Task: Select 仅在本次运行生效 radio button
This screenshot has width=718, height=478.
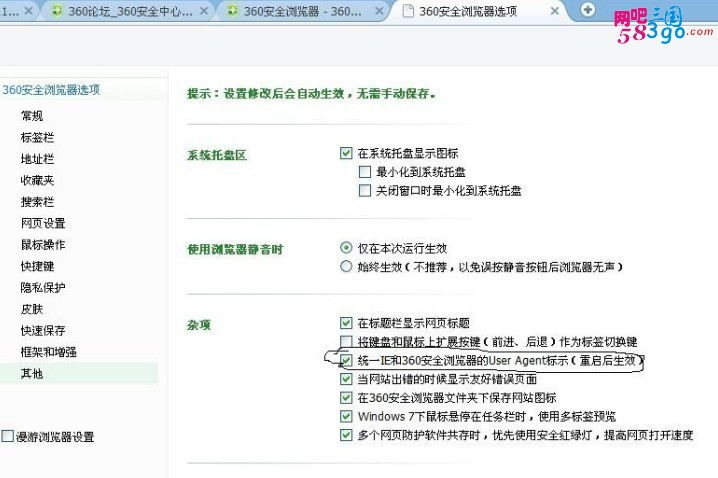Action: (346, 248)
